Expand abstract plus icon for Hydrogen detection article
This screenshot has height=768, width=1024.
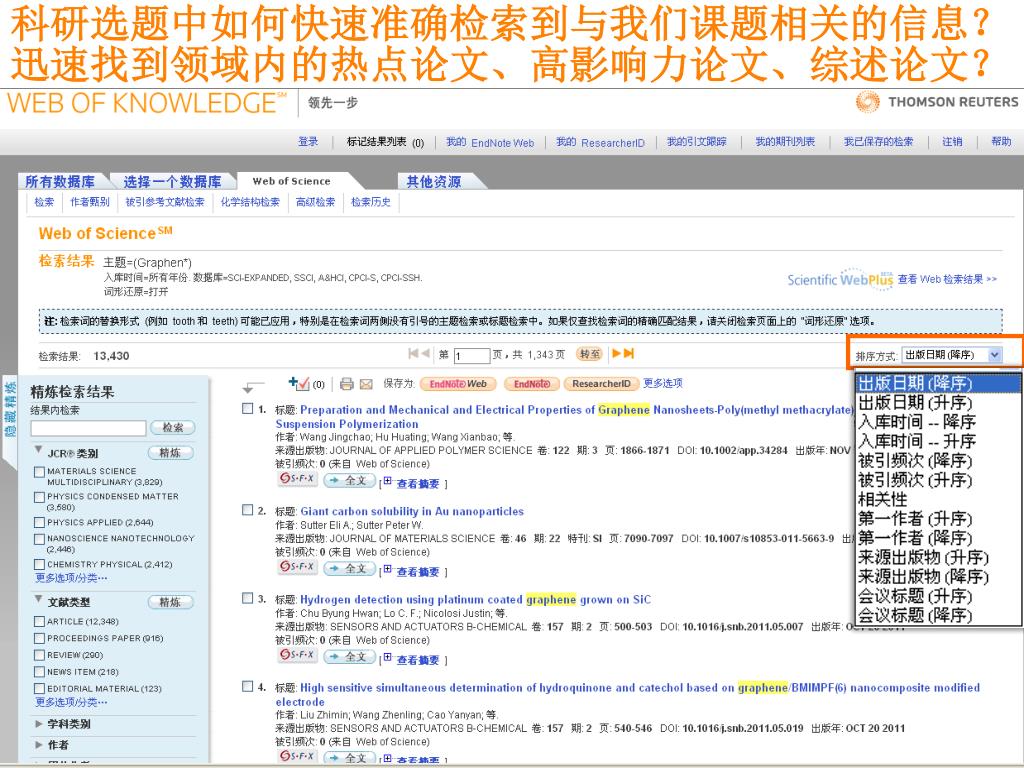(387, 657)
